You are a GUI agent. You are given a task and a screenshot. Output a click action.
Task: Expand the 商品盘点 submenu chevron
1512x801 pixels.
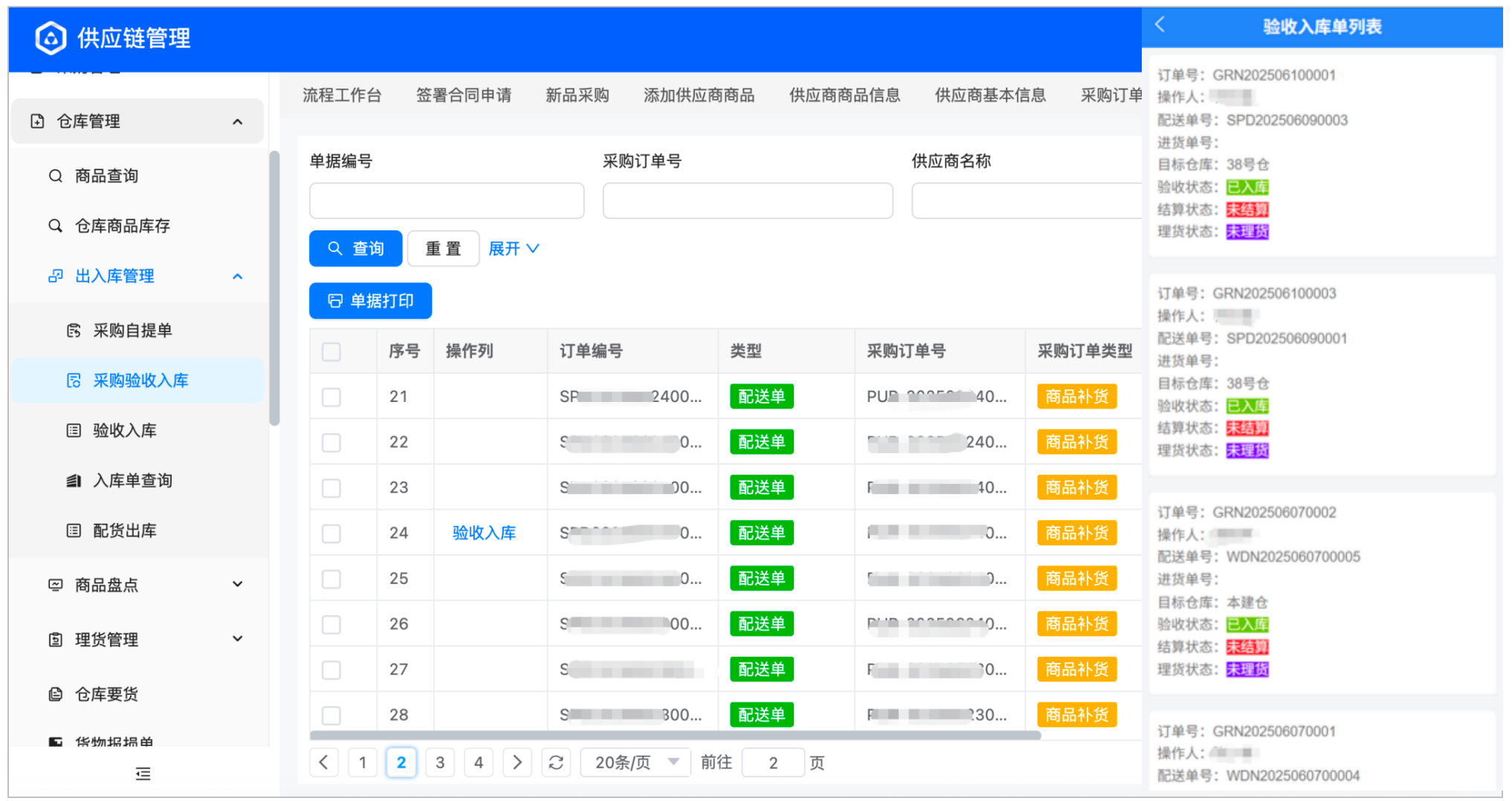(238, 584)
